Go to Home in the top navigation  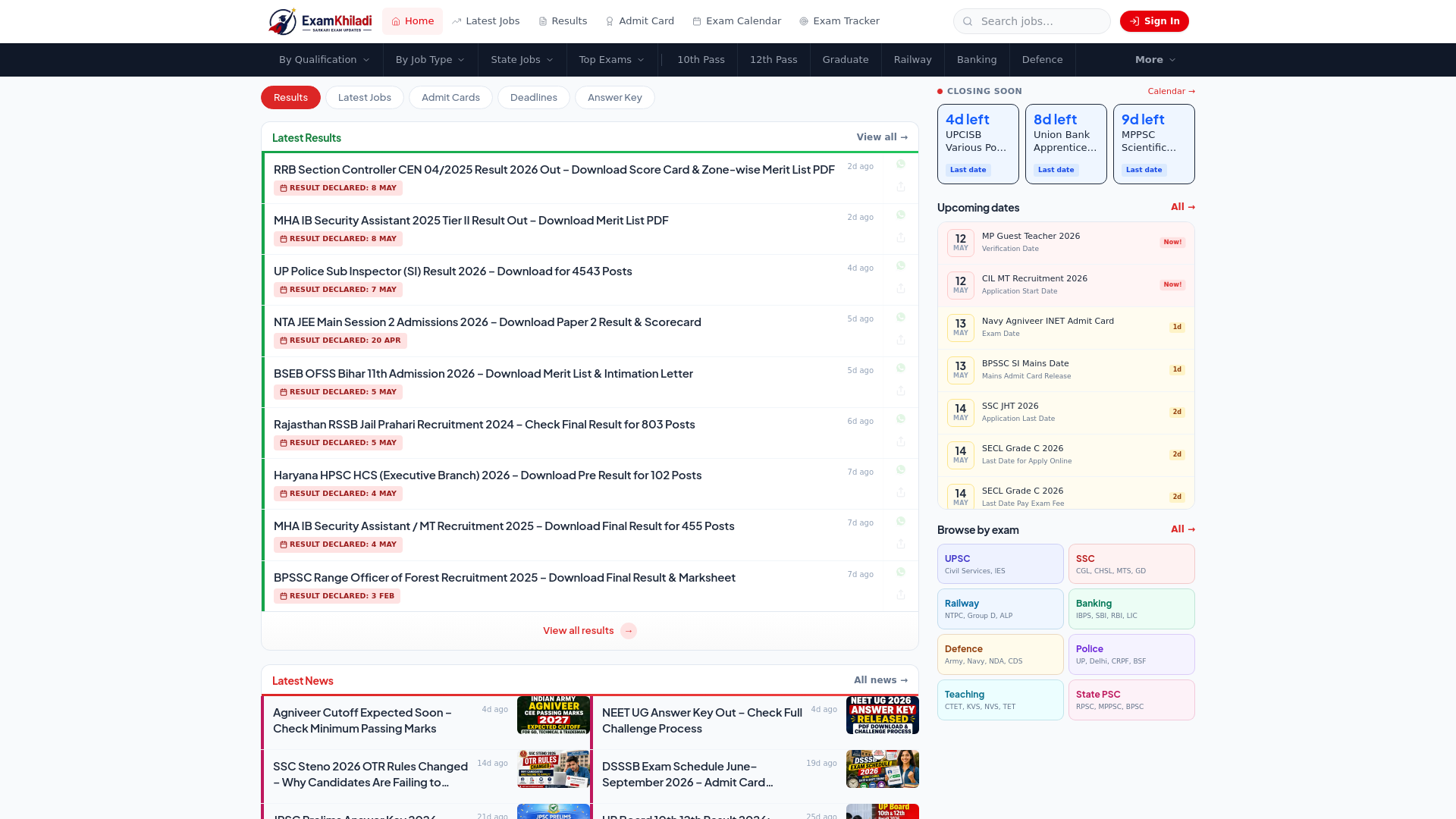coord(413,21)
